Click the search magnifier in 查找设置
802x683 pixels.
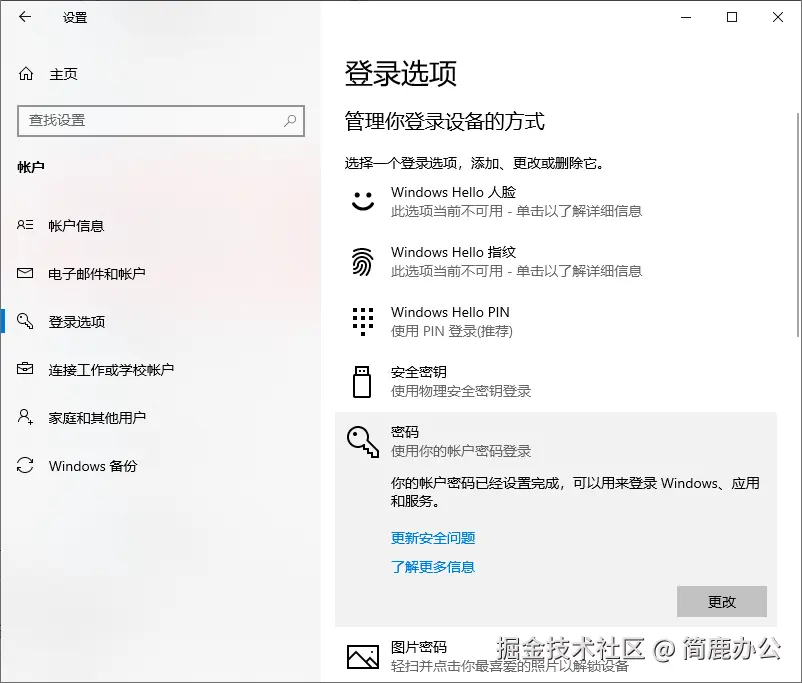click(x=290, y=120)
